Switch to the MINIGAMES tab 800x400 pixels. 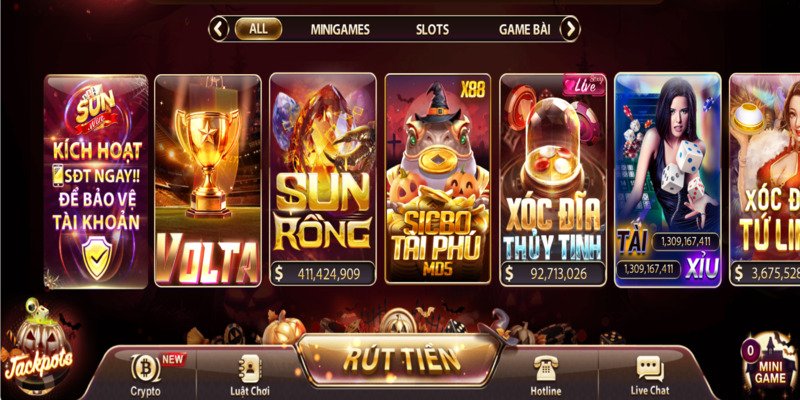(340, 30)
